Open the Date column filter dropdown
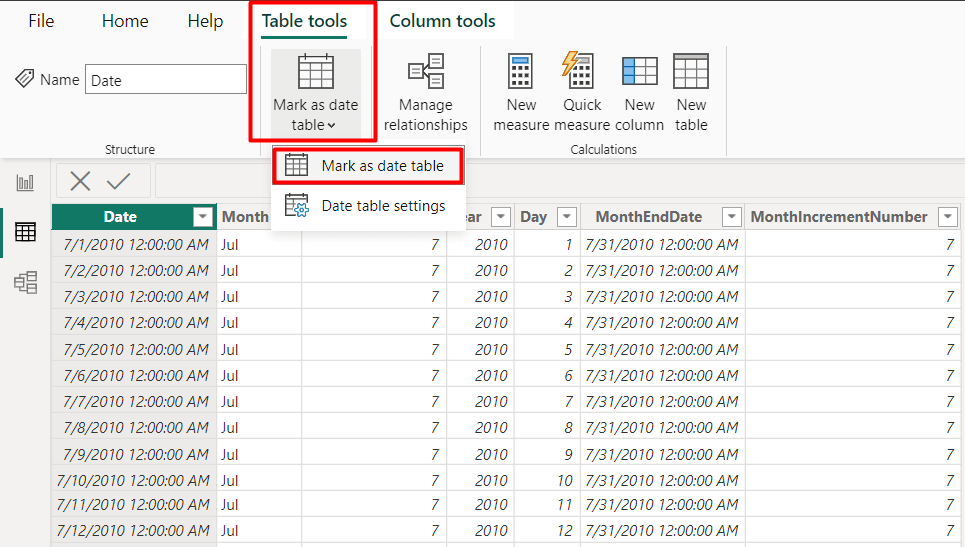The width and height of the screenshot is (965, 547). 202,217
